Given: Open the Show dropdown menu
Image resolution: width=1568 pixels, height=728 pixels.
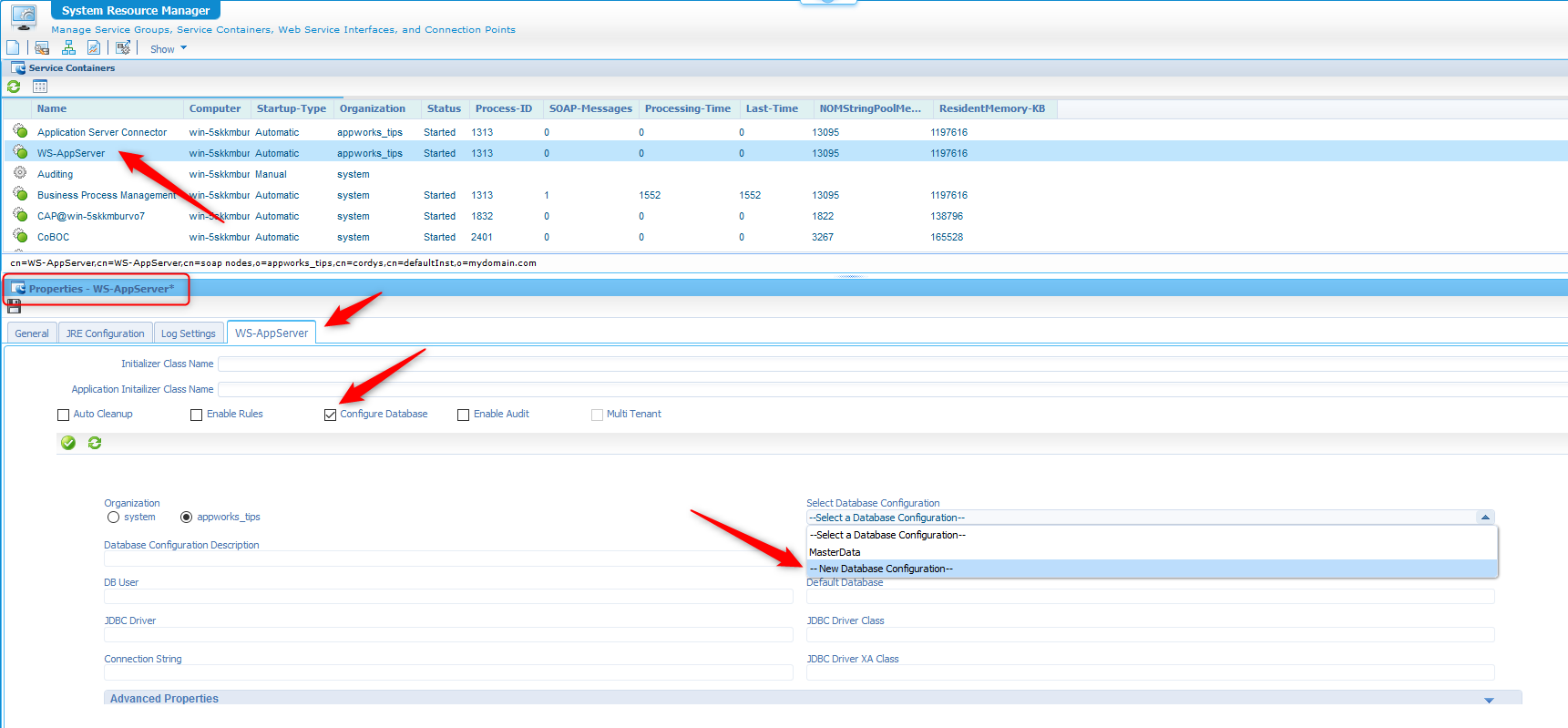Looking at the screenshot, I should click(169, 49).
